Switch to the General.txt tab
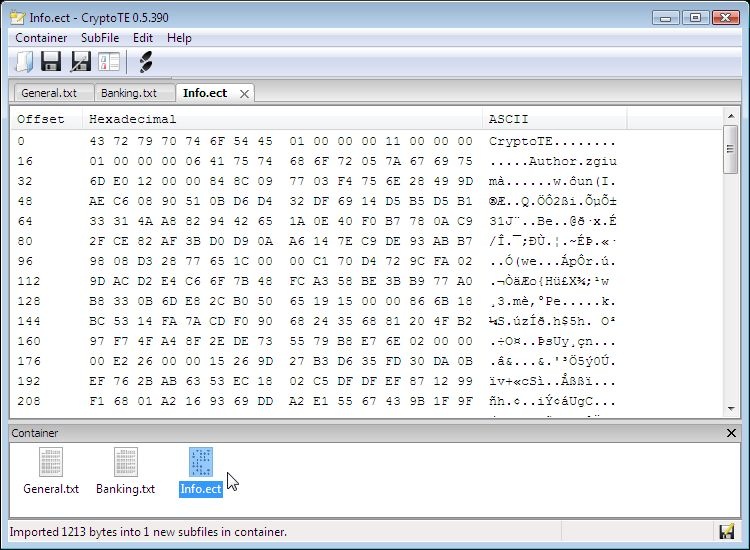 tap(53, 93)
